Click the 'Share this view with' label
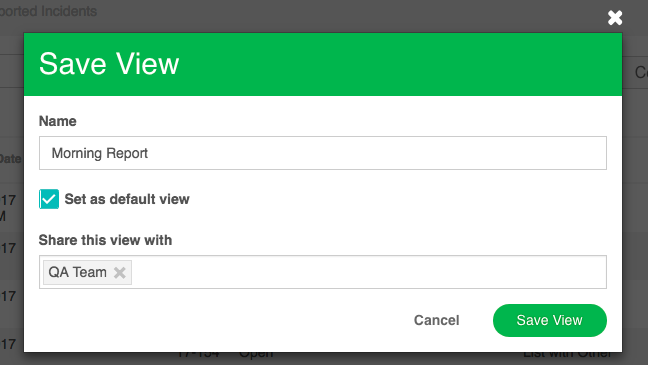Viewport: 648px width, 365px height. click(105, 240)
